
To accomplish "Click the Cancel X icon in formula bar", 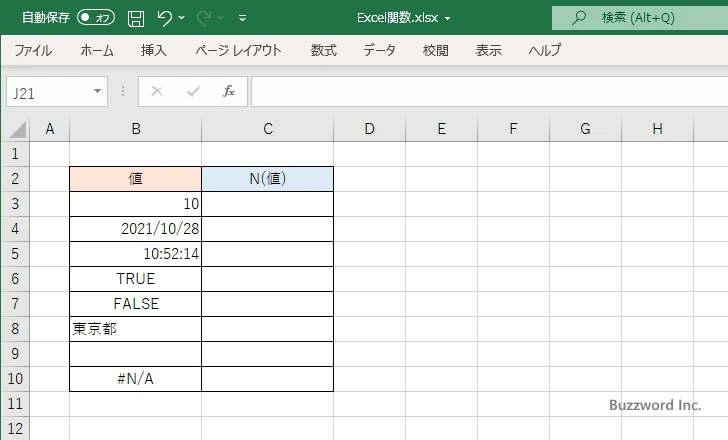I will click(157, 91).
